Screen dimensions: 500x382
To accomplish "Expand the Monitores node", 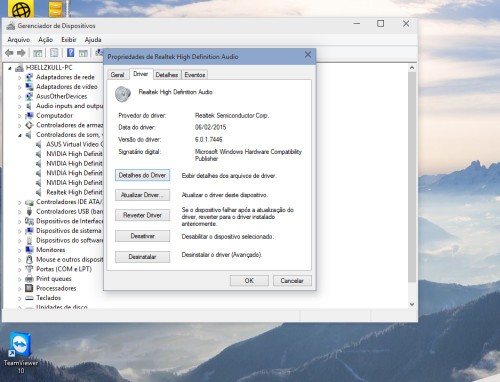I will coord(20,250).
